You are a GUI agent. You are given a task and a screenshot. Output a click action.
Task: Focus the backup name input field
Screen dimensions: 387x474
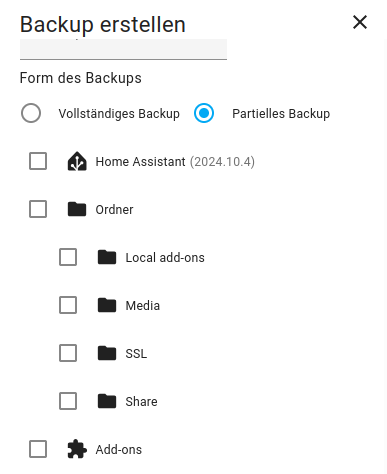click(123, 49)
